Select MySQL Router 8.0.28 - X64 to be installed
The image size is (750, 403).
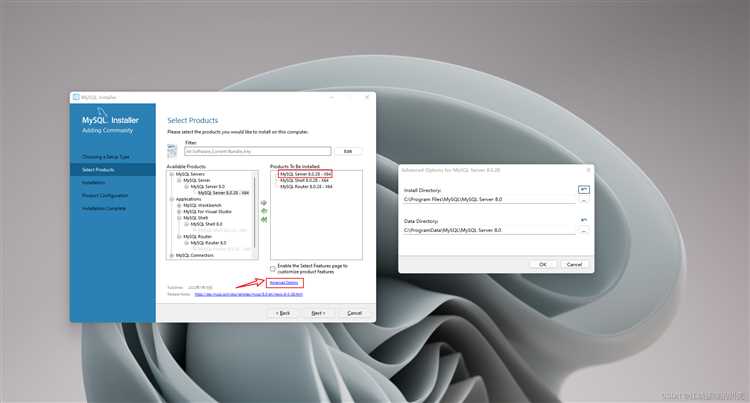pos(306,186)
